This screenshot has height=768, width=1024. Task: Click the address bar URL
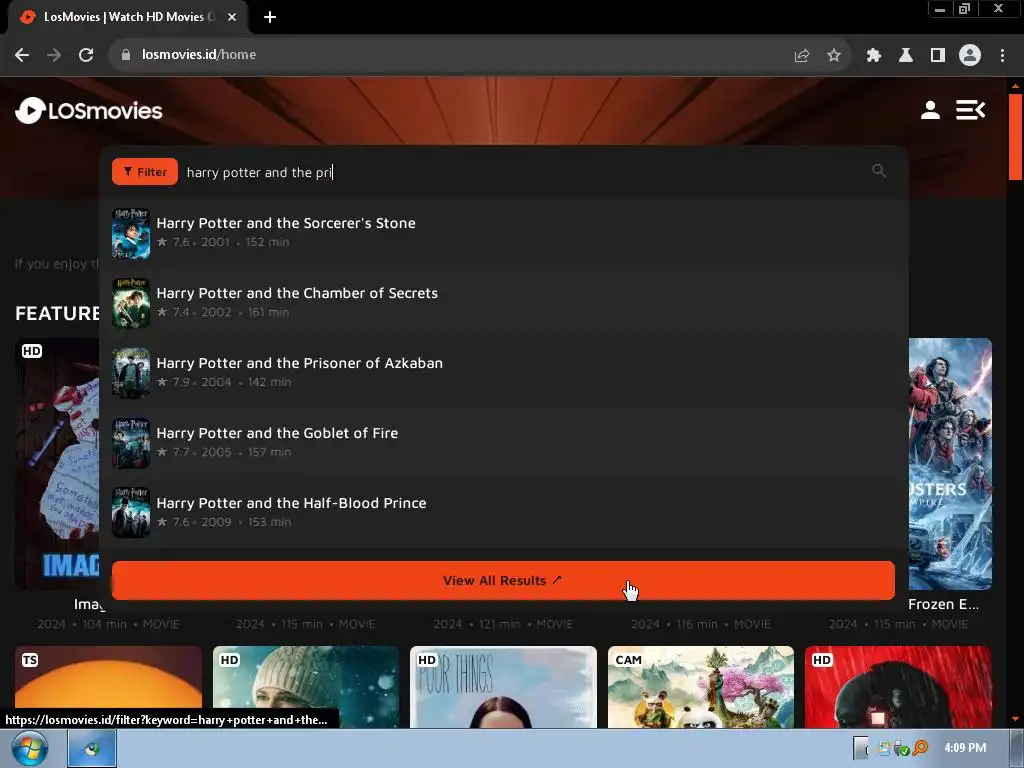[199, 55]
